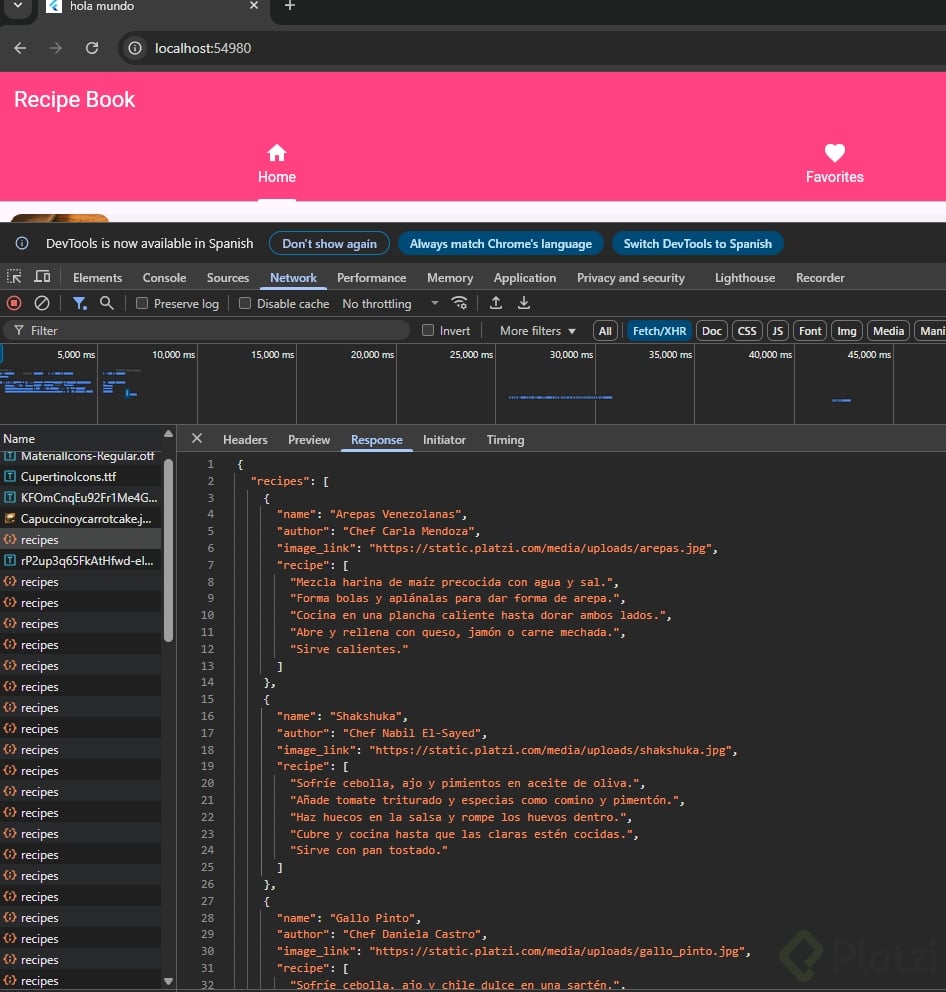The width and height of the screenshot is (946, 992).
Task: Click the import HAR upload icon
Action: (496, 303)
